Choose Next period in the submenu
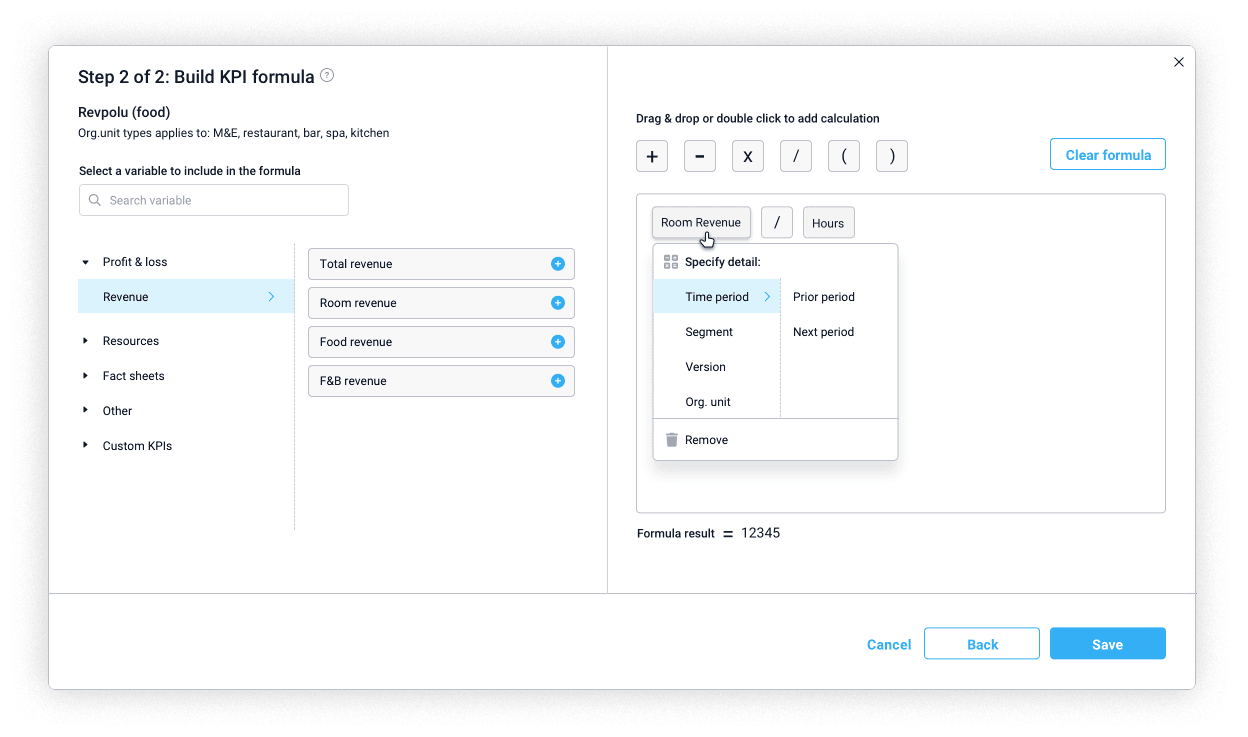The image size is (1248, 737). coord(824,332)
